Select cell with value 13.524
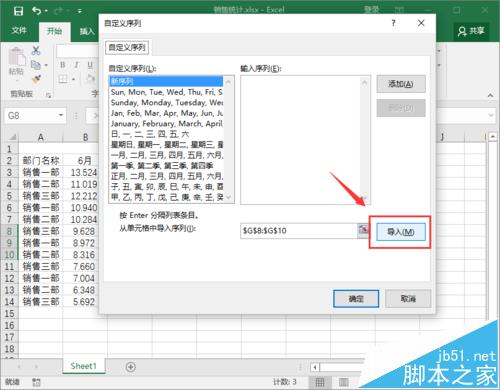The width and height of the screenshot is (500, 390). tap(83, 172)
